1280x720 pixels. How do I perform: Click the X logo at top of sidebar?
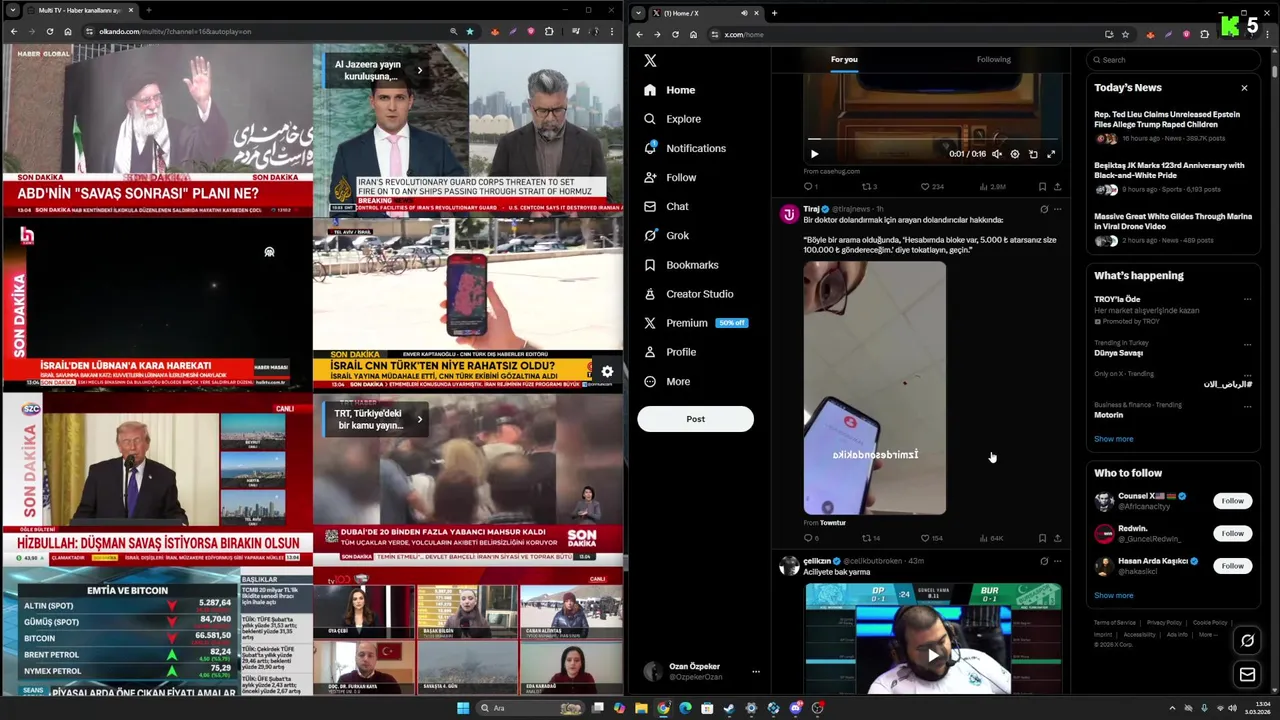point(650,60)
